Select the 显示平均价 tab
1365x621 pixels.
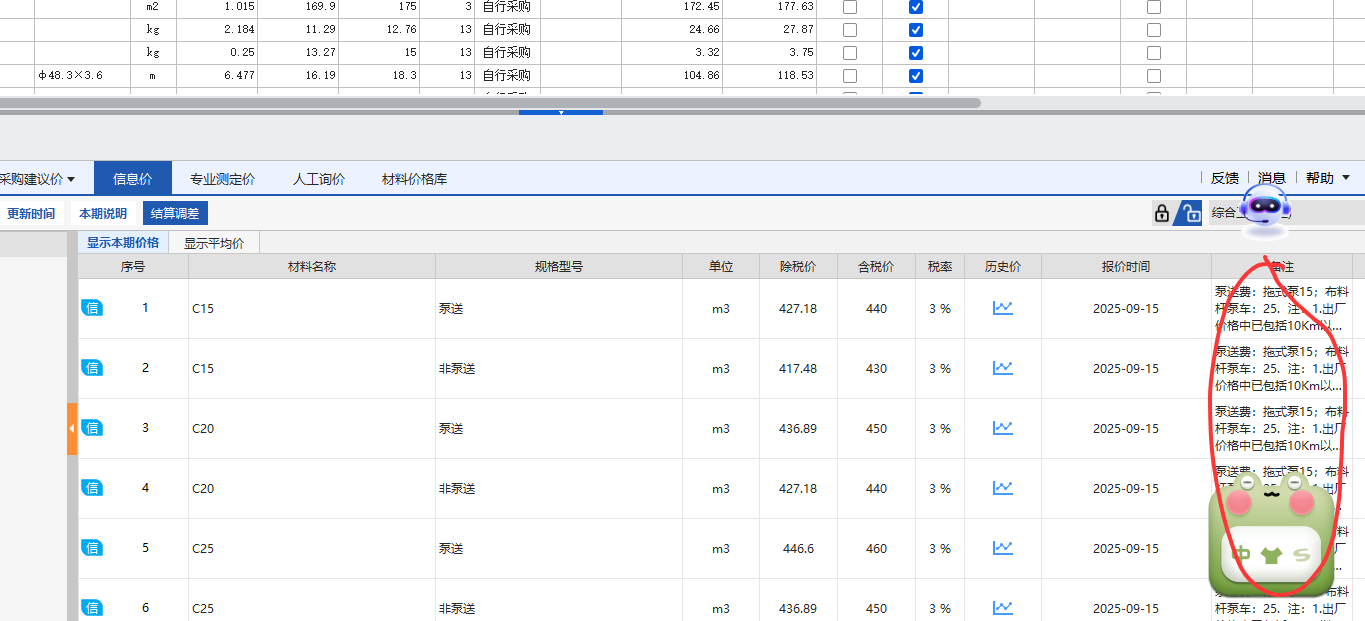[x=214, y=242]
